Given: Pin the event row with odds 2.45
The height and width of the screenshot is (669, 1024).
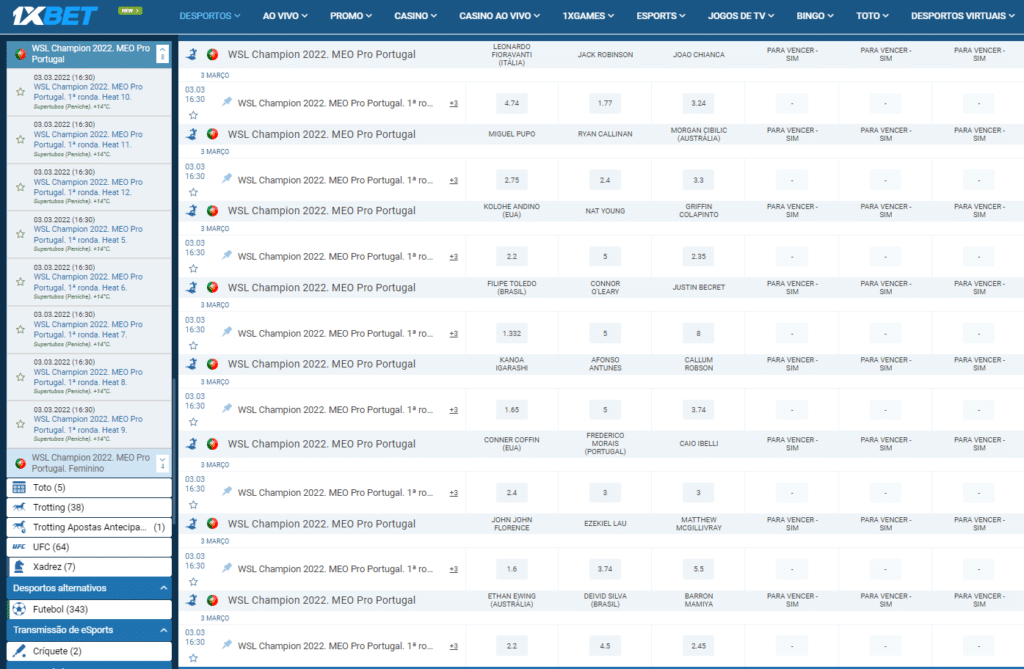Looking at the screenshot, I should [227, 644].
